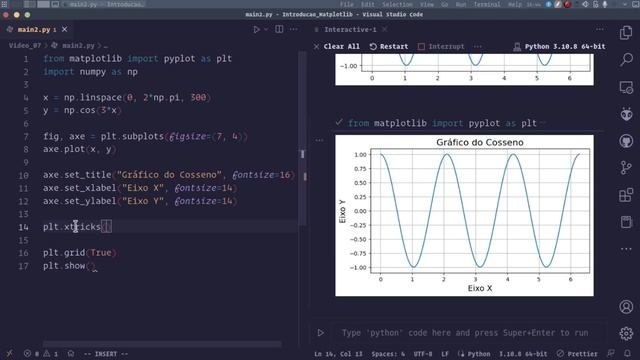Screen dimensions: 640x360
Task: Open the notebook icon in the activity bar
Action: pyautogui.click(x=626, y=222)
